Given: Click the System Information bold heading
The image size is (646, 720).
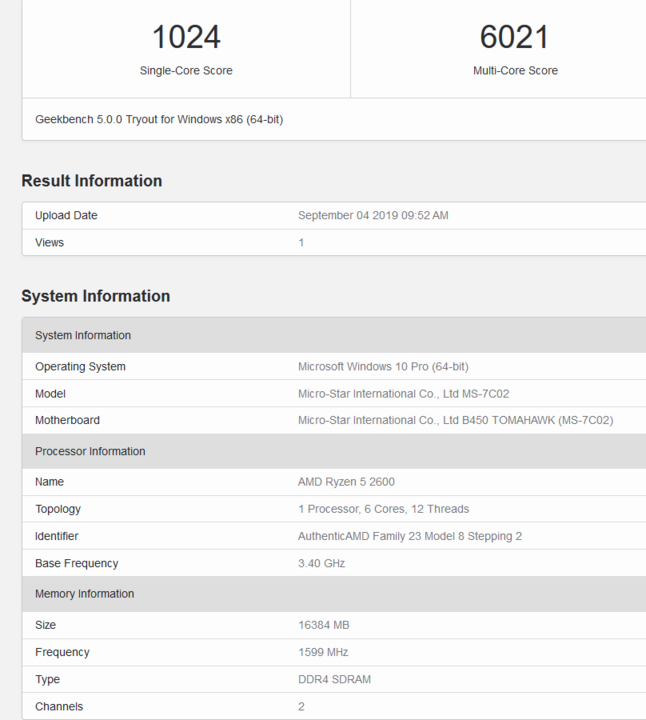Looking at the screenshot, I should (95, 296).
